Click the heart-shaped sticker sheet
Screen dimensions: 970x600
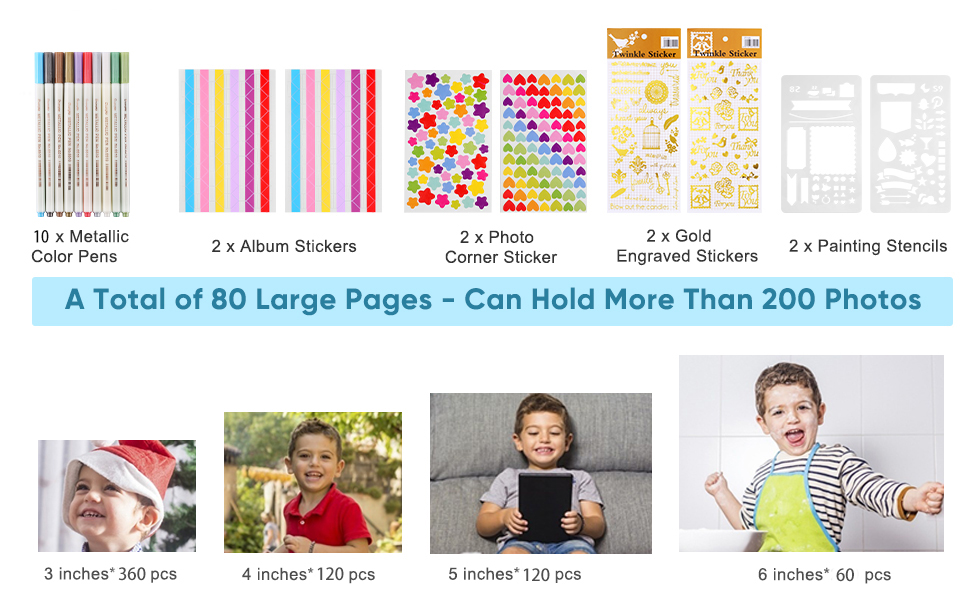543,141
